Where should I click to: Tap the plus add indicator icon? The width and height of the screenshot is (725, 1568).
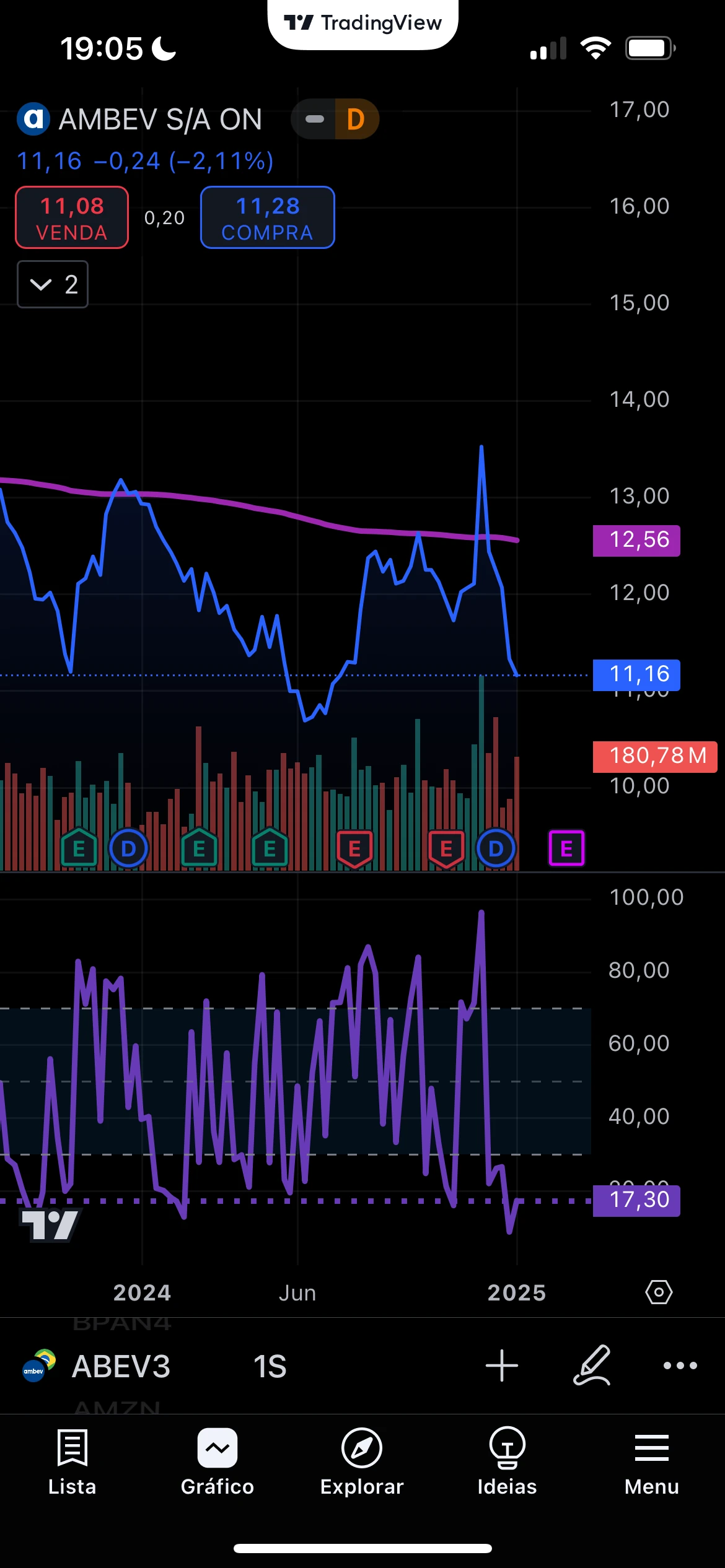(501, 1365)
